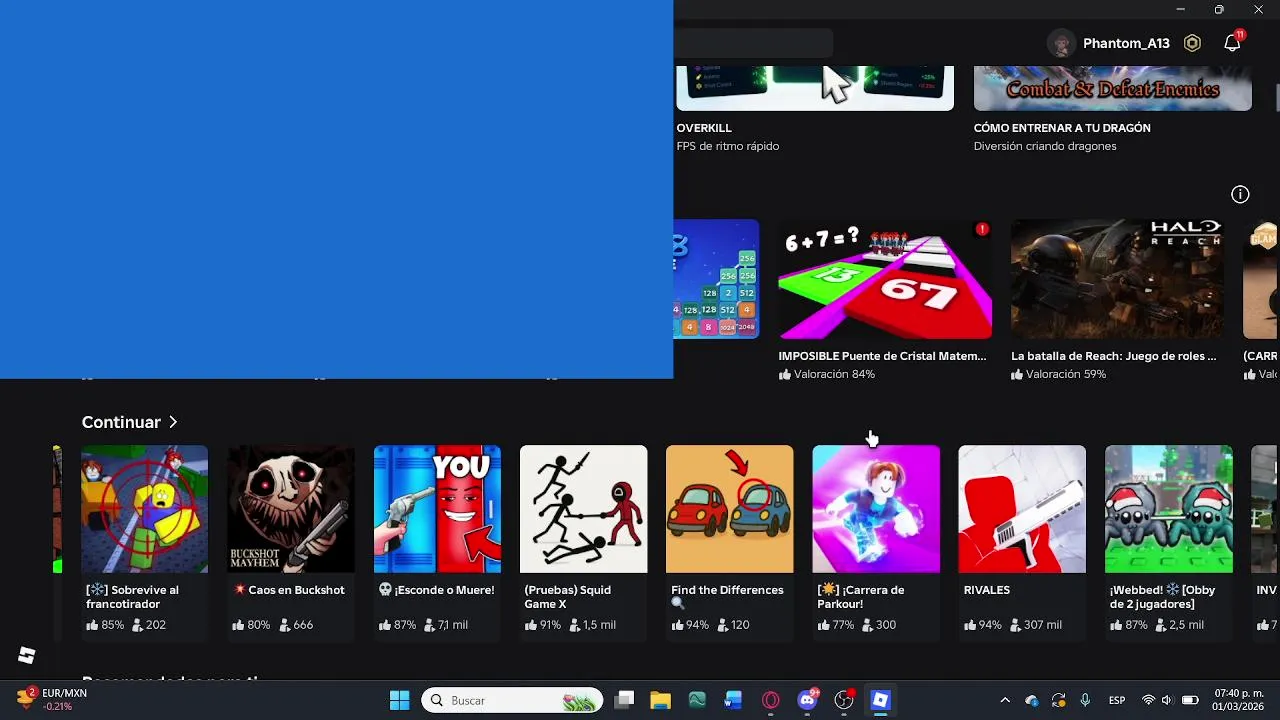Show hidden system tray icons

pos(1005,700)
